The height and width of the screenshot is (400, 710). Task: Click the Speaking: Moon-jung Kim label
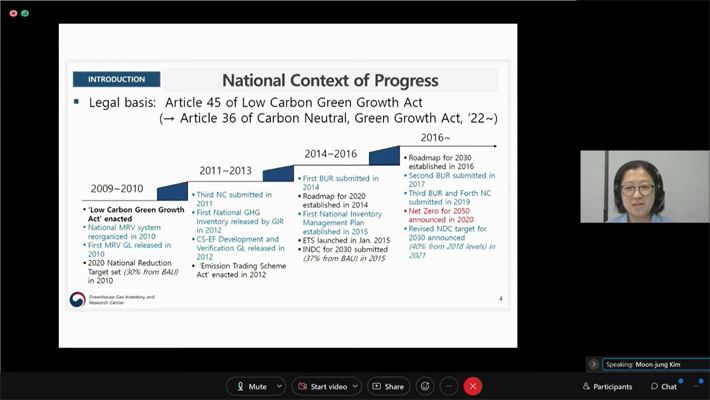click(656, 365)
